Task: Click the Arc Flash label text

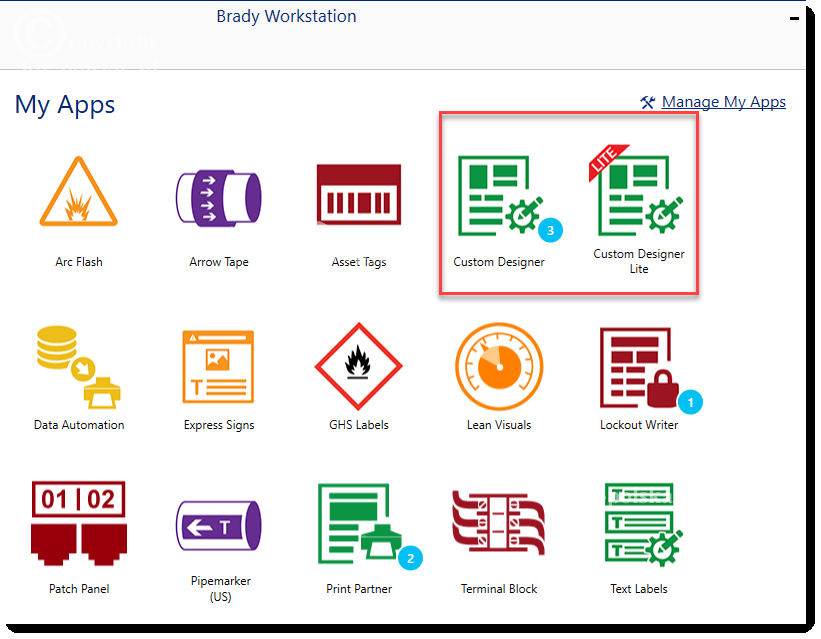Action: (79, 262)
